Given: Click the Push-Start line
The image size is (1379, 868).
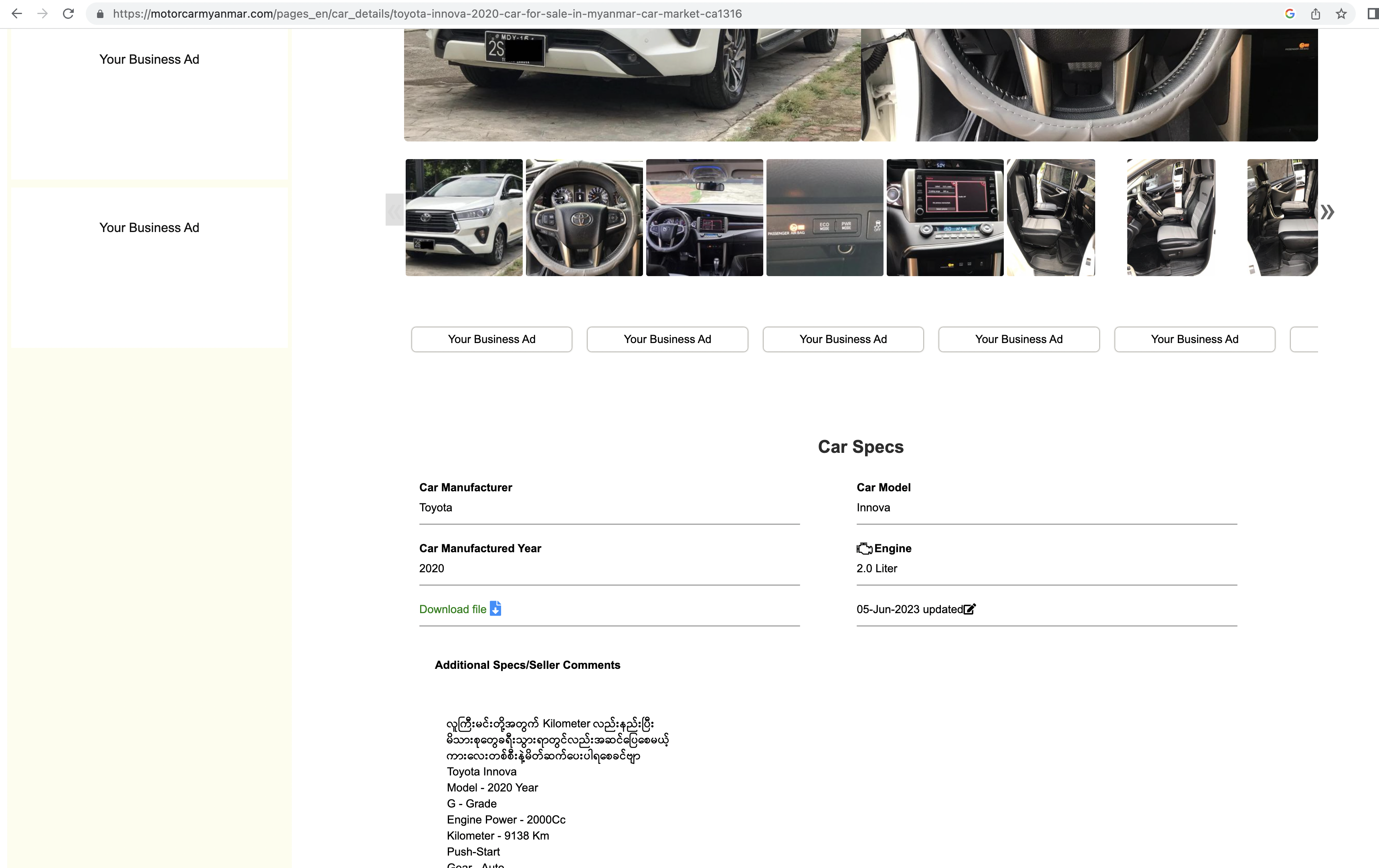Looking at the screenshot, I should tap(473, 852).
